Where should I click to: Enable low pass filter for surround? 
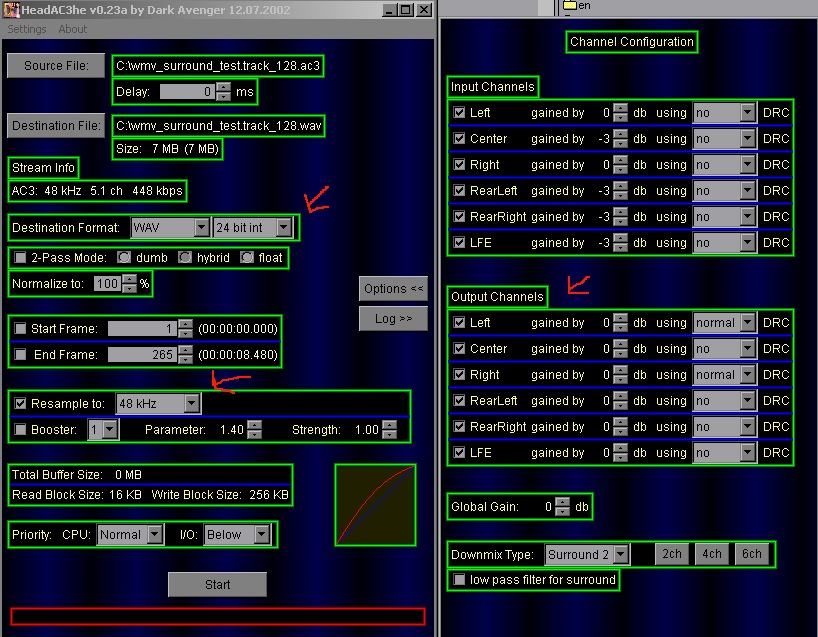pos(459,580)
